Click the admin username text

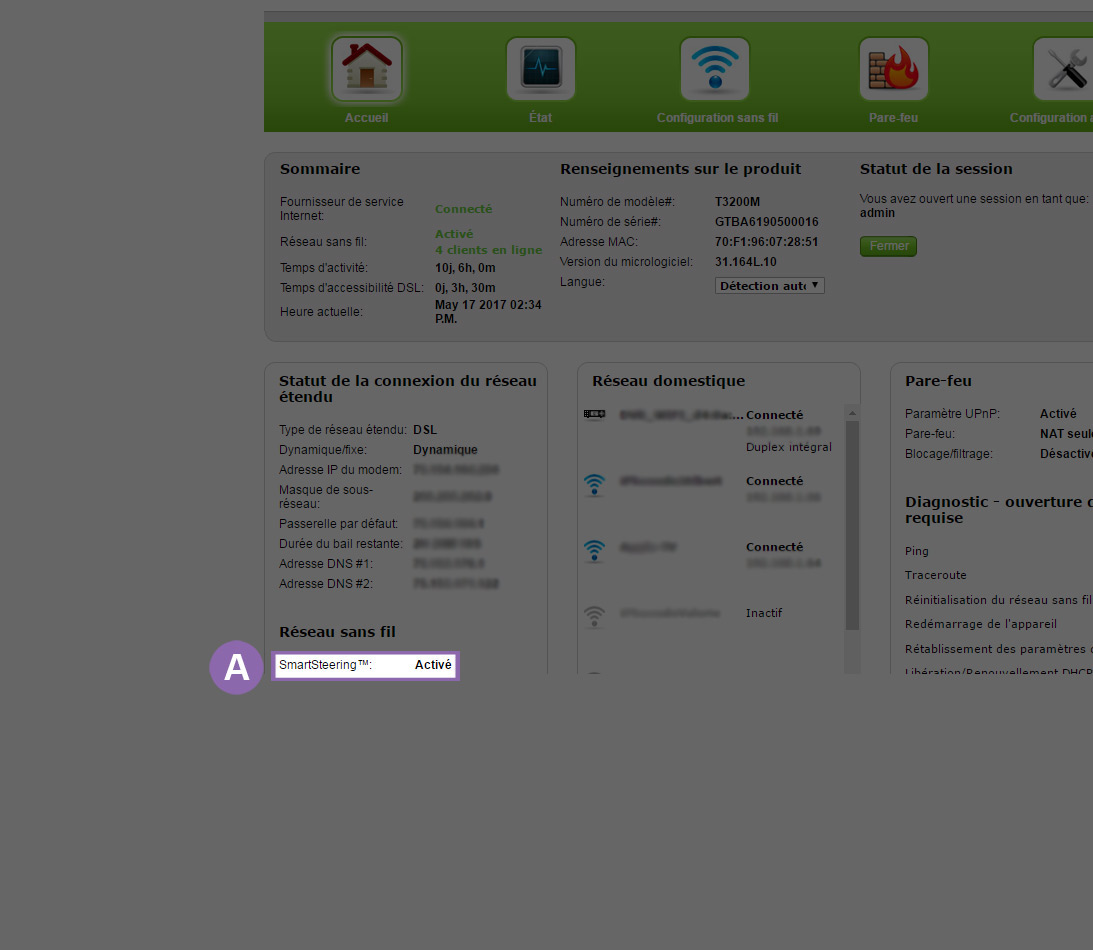point(878,213)
